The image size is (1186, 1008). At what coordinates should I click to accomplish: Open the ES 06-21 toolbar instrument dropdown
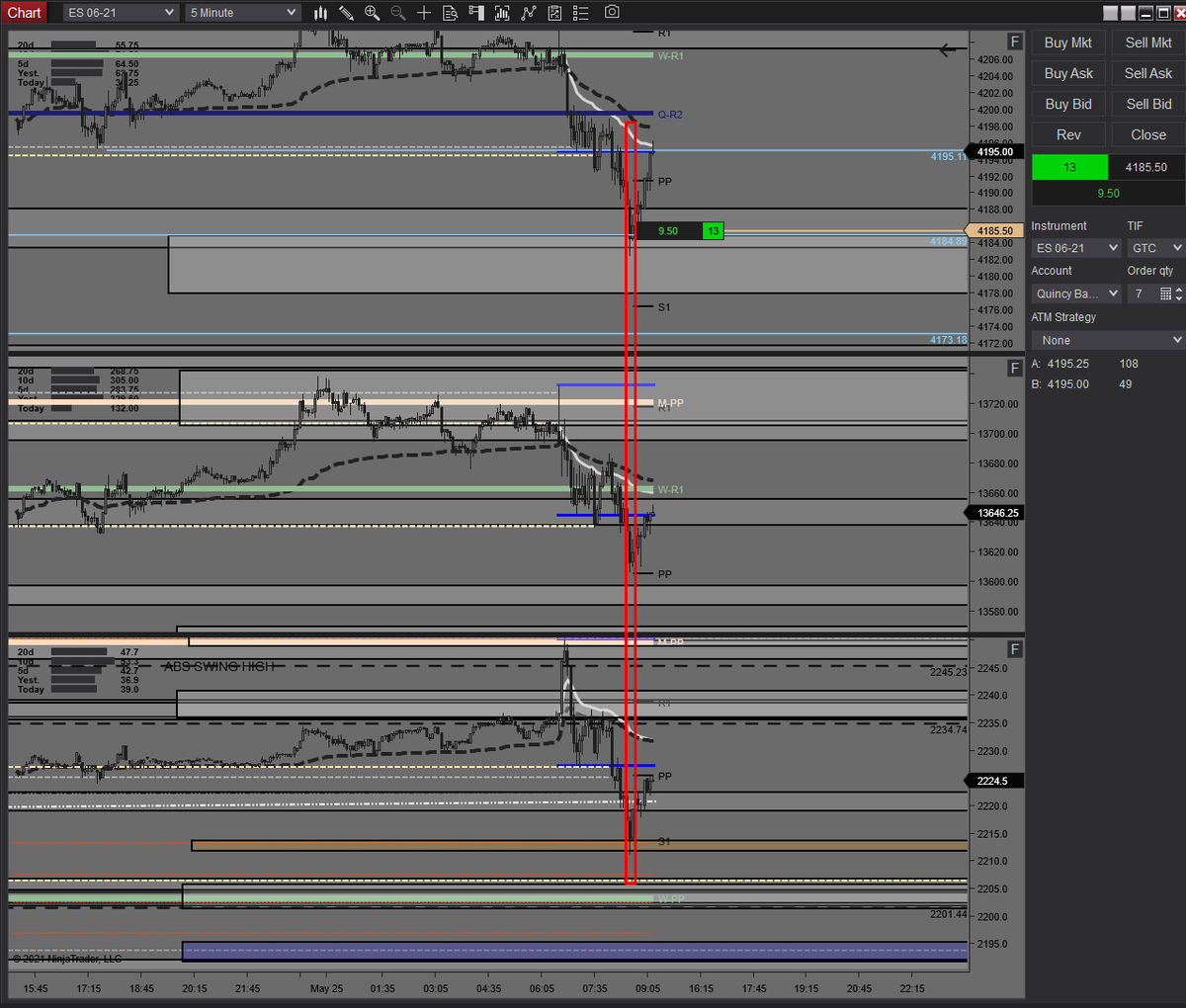click(121, 13)
